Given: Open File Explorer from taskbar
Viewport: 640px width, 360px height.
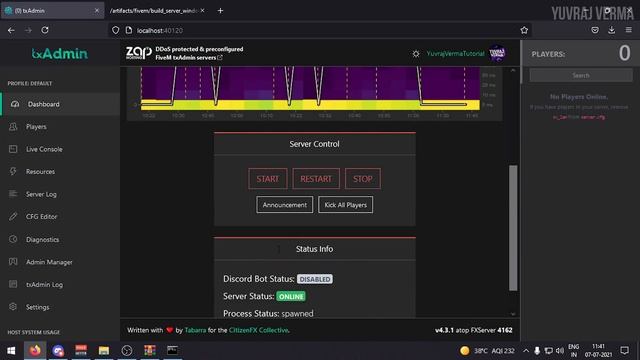Looking at the screenshot, I should pyautogui.click(x=104, y=351).
